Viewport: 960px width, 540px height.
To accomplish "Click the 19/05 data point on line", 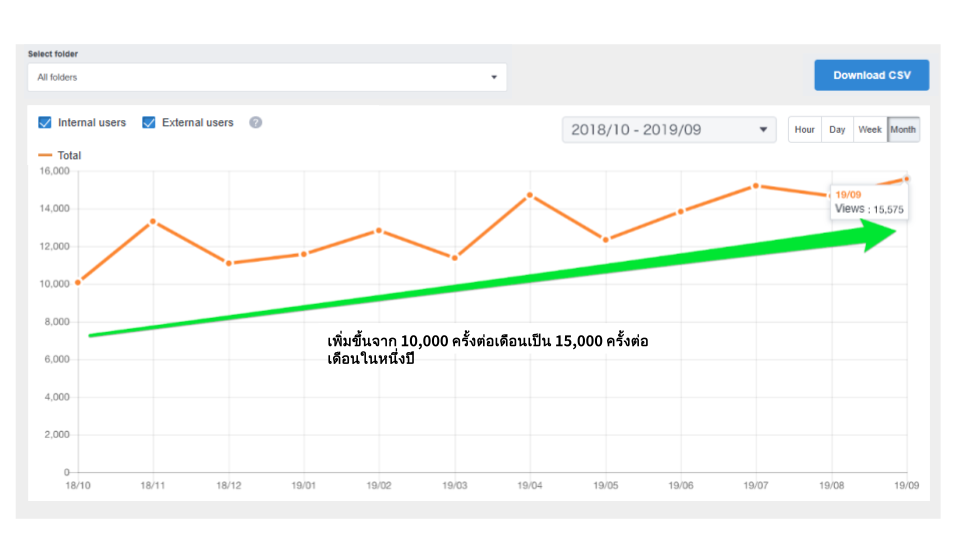I will coord(605,240).
